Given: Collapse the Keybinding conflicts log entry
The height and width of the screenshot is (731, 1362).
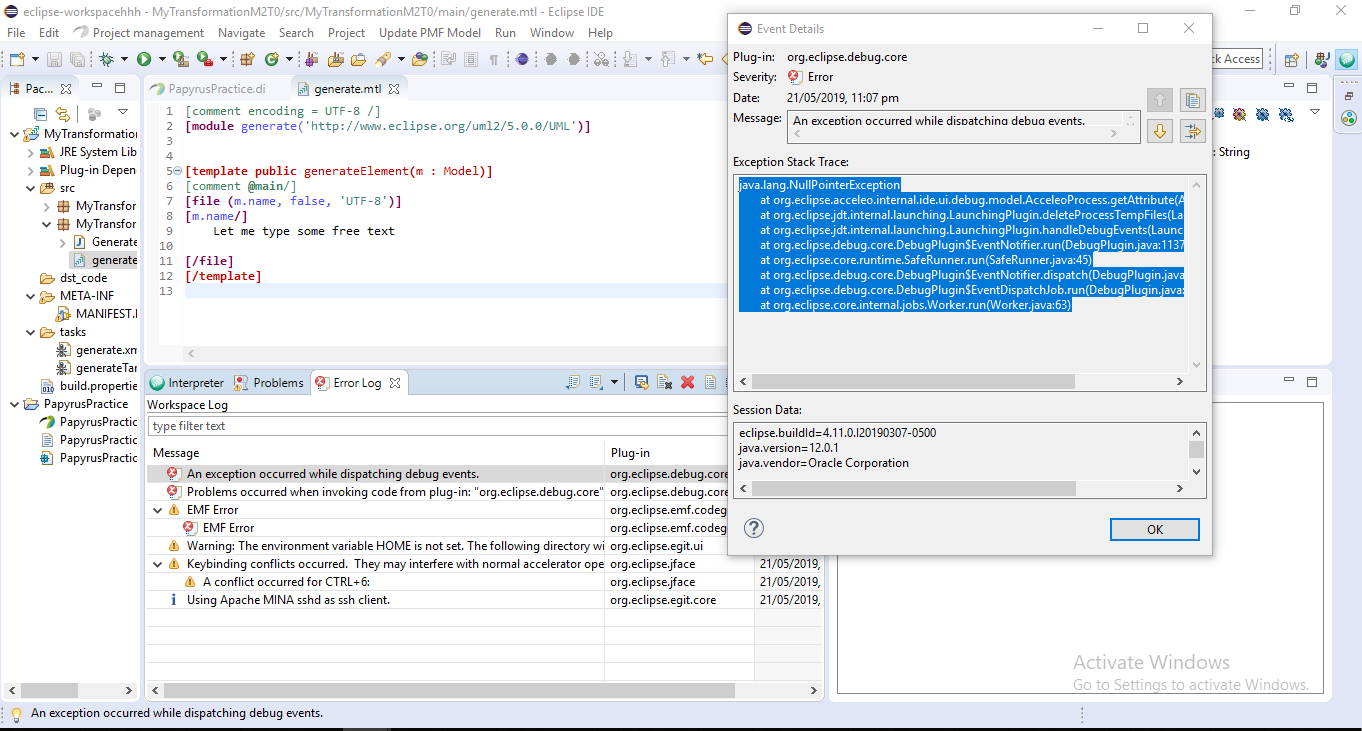Looking at the screenshot, I should click(x=157, y=564).
